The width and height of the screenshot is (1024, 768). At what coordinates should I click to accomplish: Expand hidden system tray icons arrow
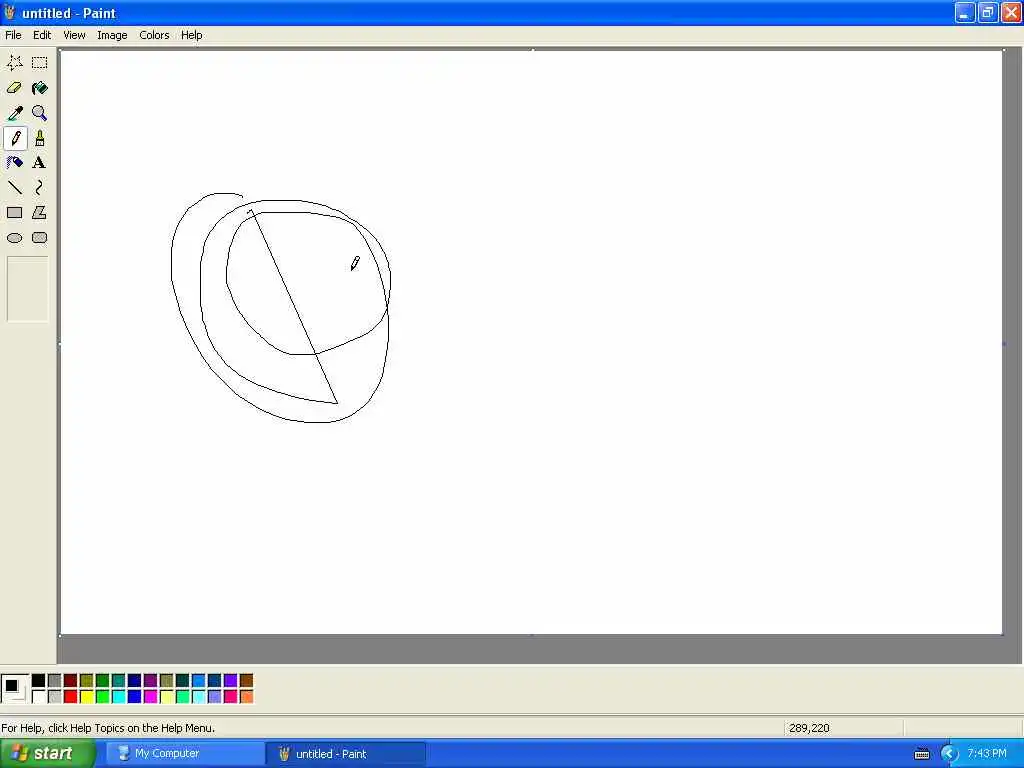[x=949, y=754]
